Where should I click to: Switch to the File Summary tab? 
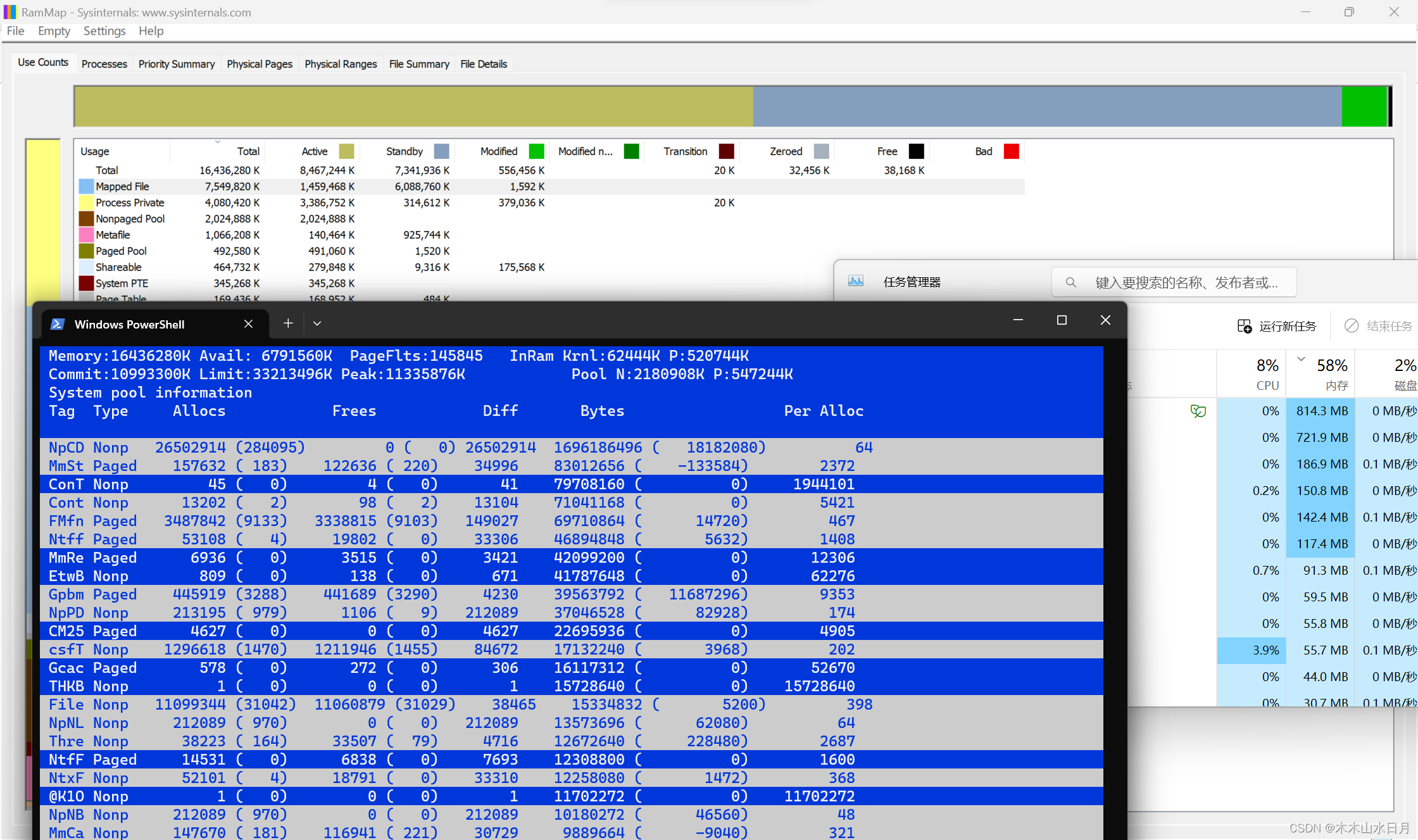(418, 64)
